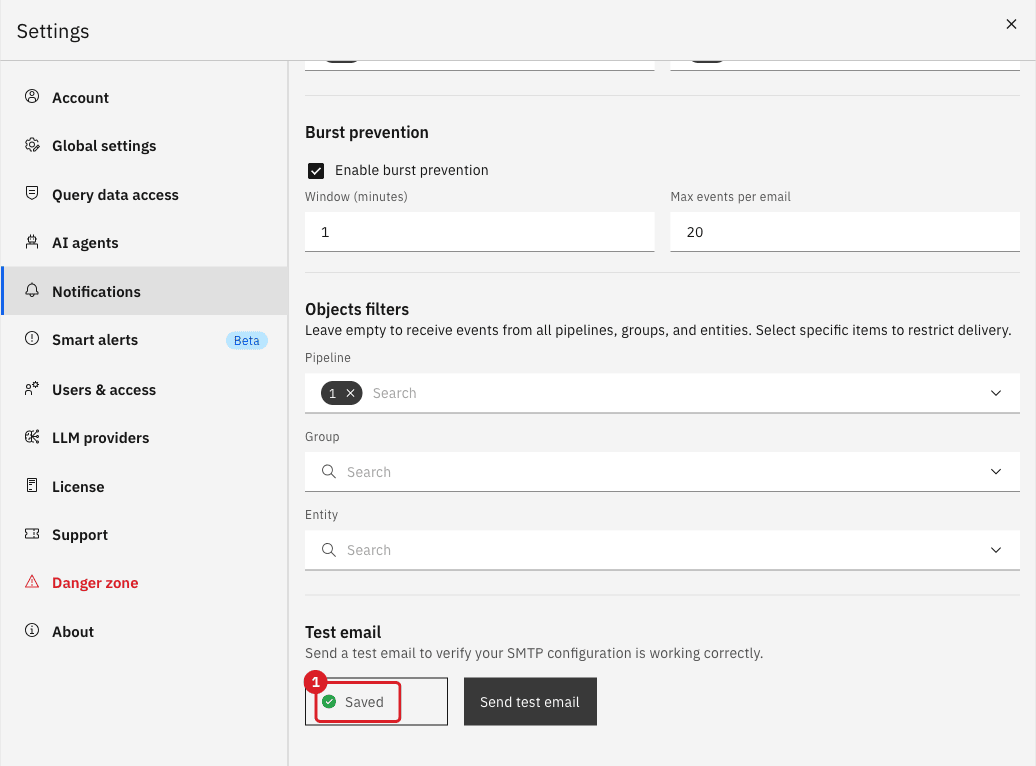This screenshot has width=1036, height=766.
Task: Select Notifications in the sidebar
Action: pos(145,291)
